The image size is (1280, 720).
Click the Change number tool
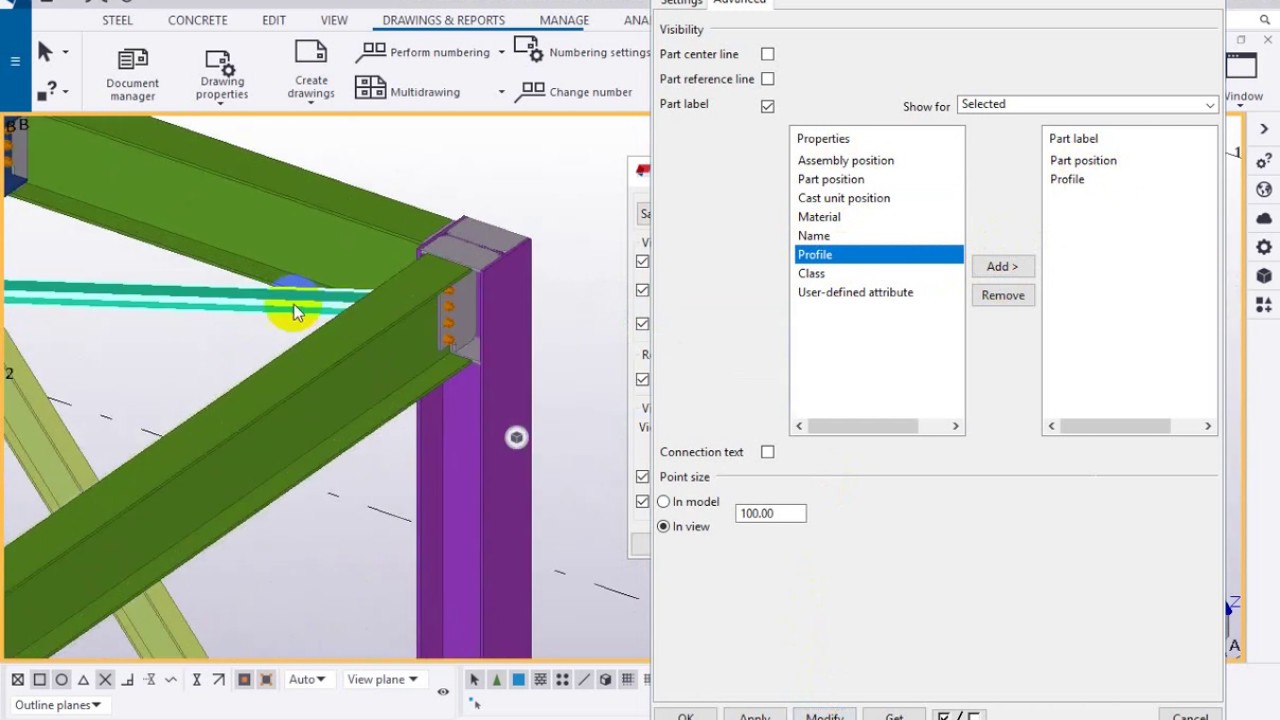[574, 91]
